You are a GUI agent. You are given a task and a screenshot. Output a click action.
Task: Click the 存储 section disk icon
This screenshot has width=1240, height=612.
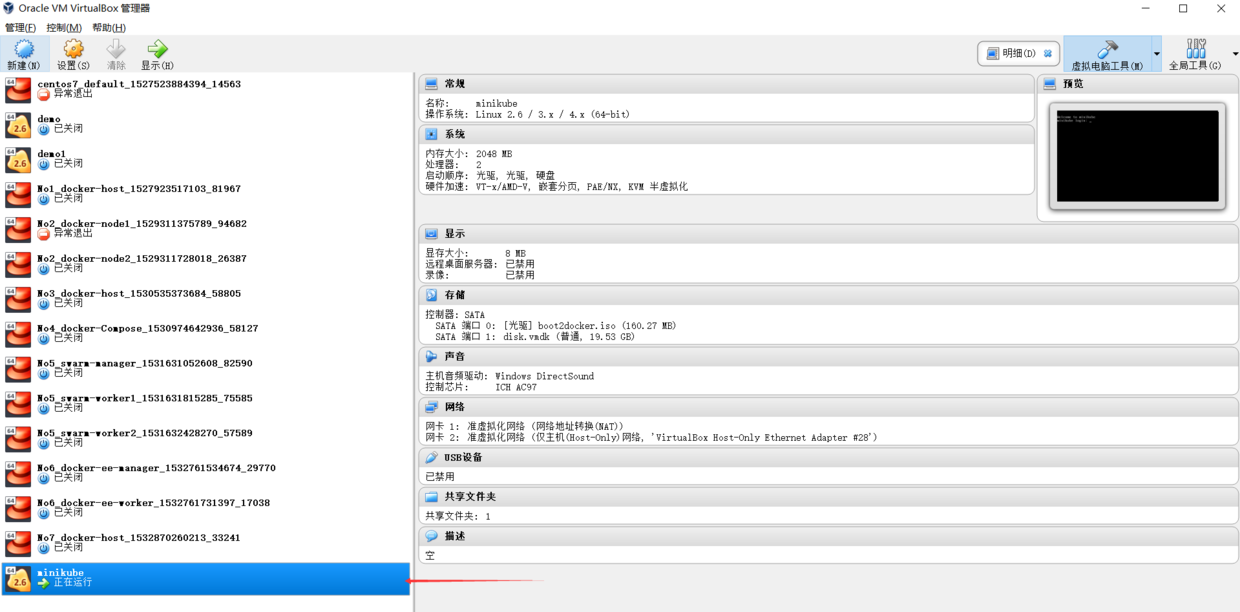[431, 295]
